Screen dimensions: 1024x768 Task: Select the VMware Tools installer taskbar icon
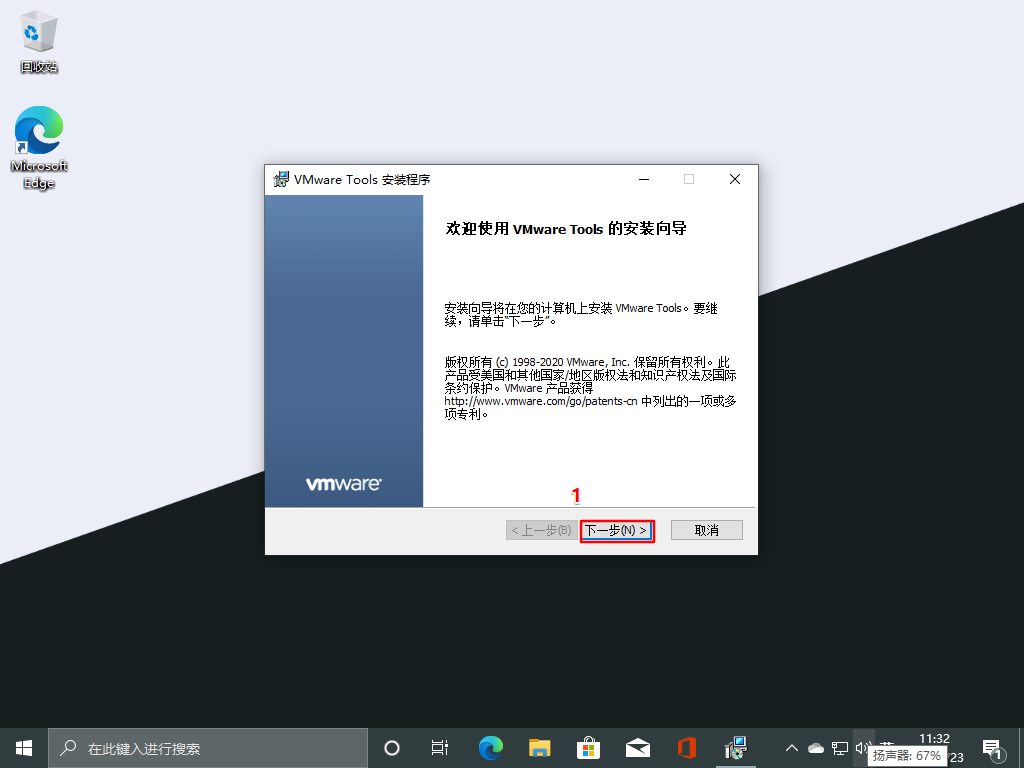tap(736, 748)
